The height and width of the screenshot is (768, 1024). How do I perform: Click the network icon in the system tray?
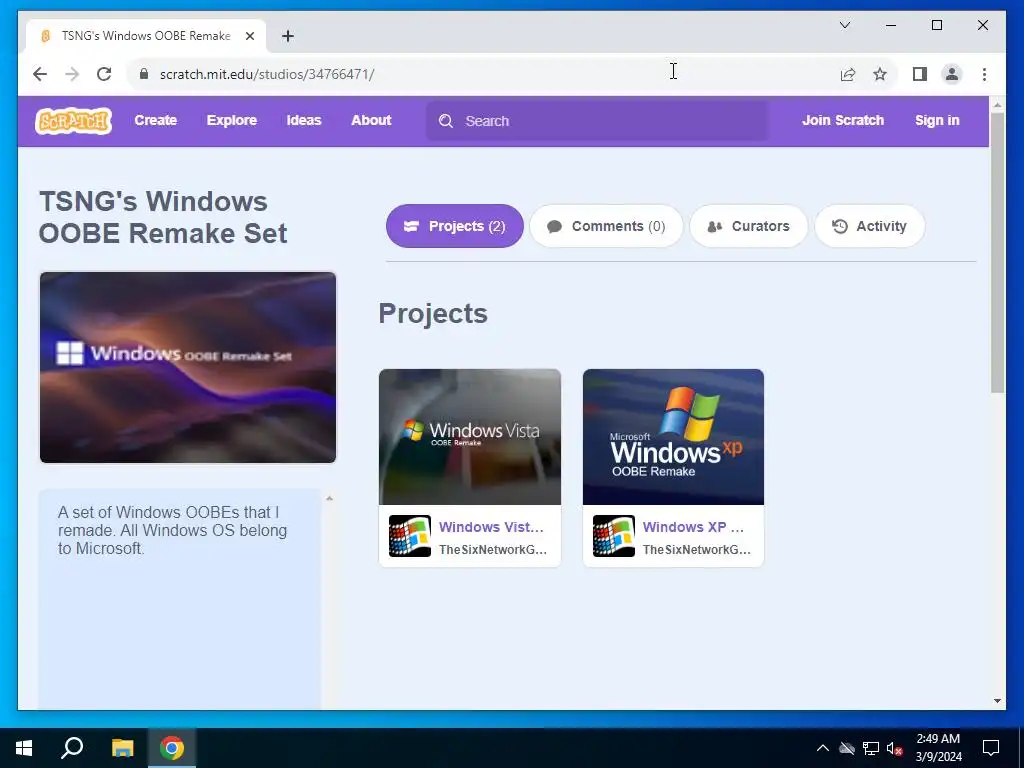[871, 748]
